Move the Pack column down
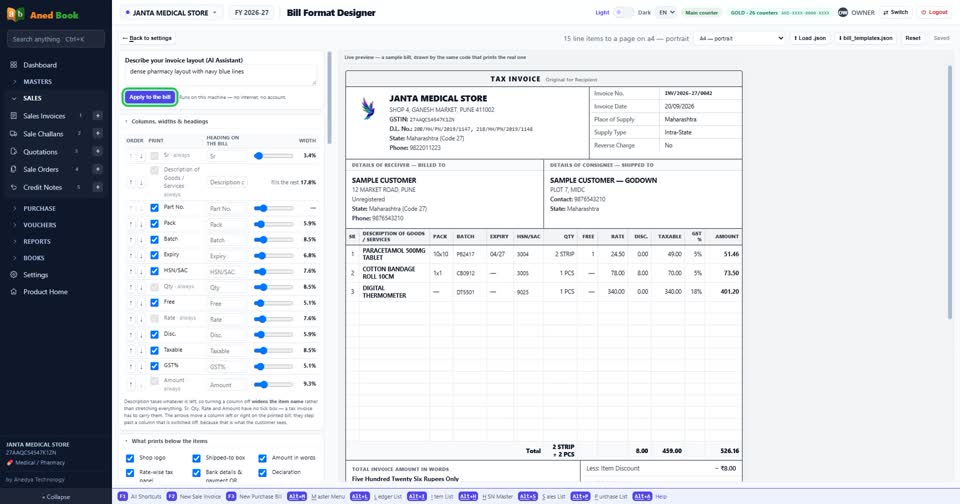Screen dimensions: 960x504 (x=141, y=224)
